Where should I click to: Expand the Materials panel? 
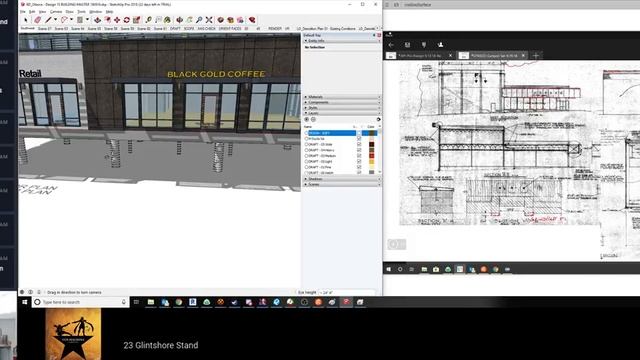[x=342, y=97]
